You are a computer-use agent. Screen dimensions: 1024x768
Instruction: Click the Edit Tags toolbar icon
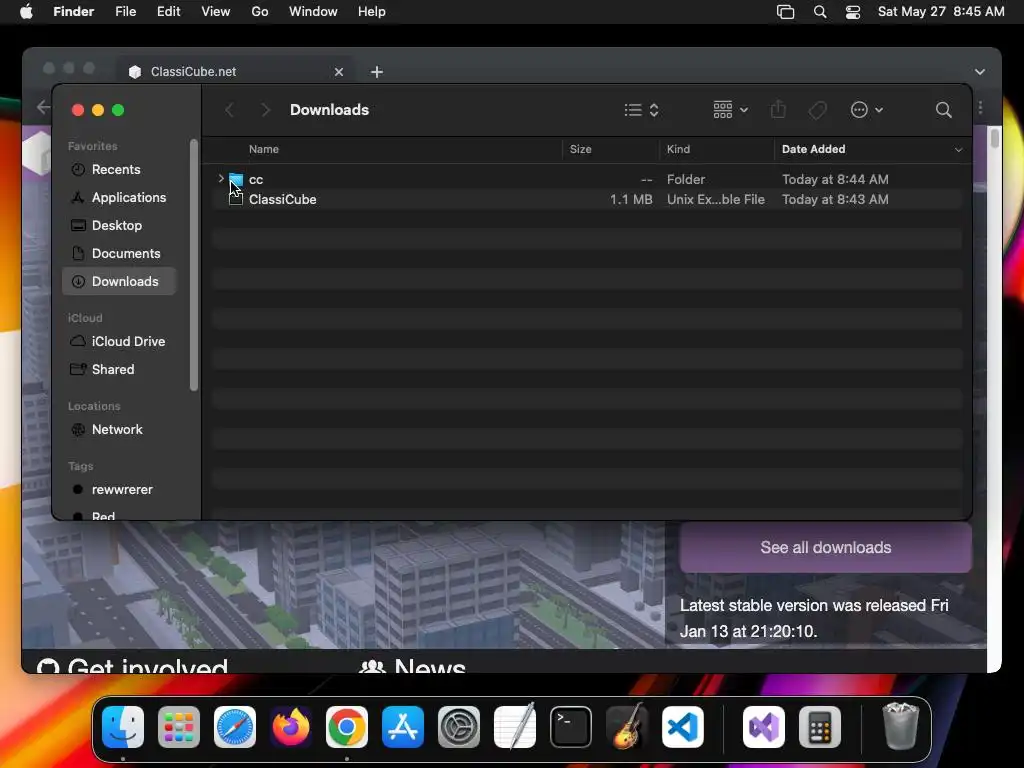(x=817, y=110)
